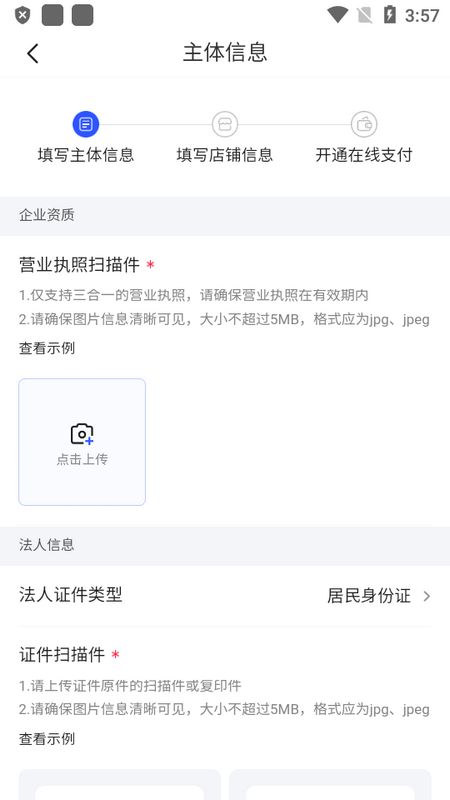Tap the battery status icon

(389, 15)
